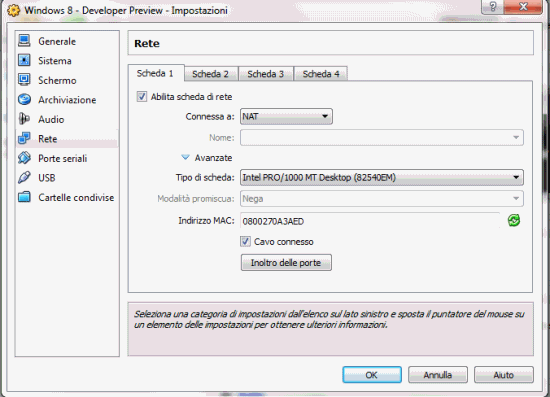The width and height of the screenshot is (550, 397).
Task: Regenerate MAC address with green refresh icon
Action: [514, 221]
